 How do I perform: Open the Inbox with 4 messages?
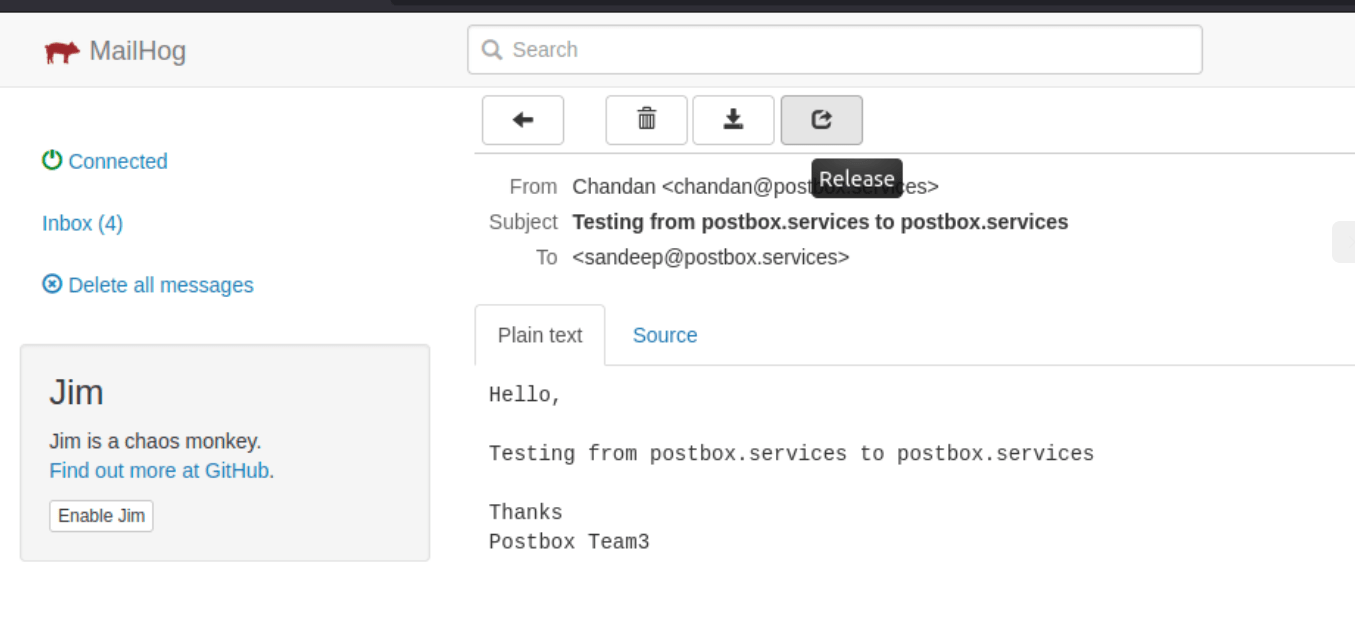click(x=81, y=222)
